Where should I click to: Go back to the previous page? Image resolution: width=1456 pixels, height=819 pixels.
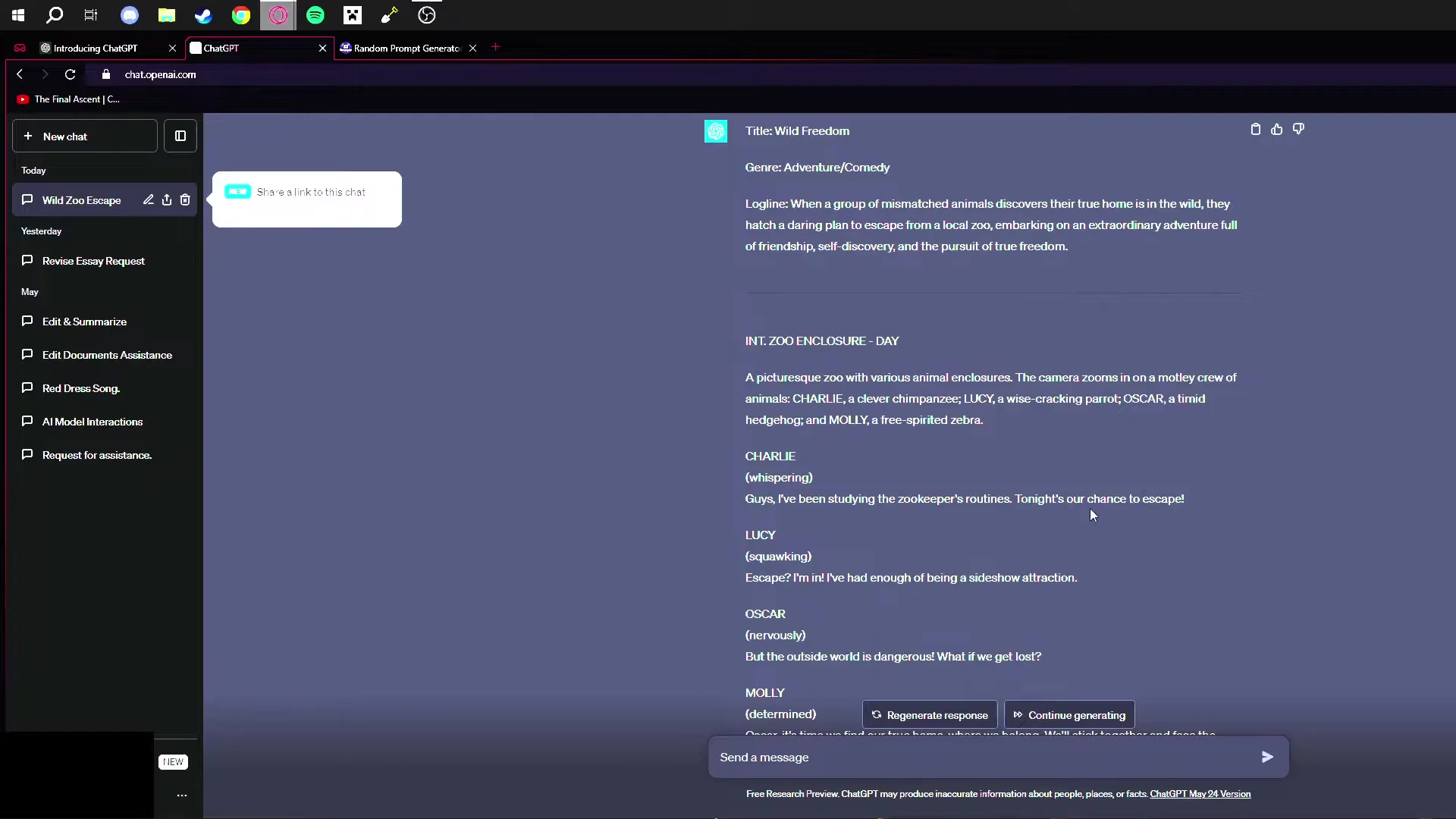click(20, 74)
